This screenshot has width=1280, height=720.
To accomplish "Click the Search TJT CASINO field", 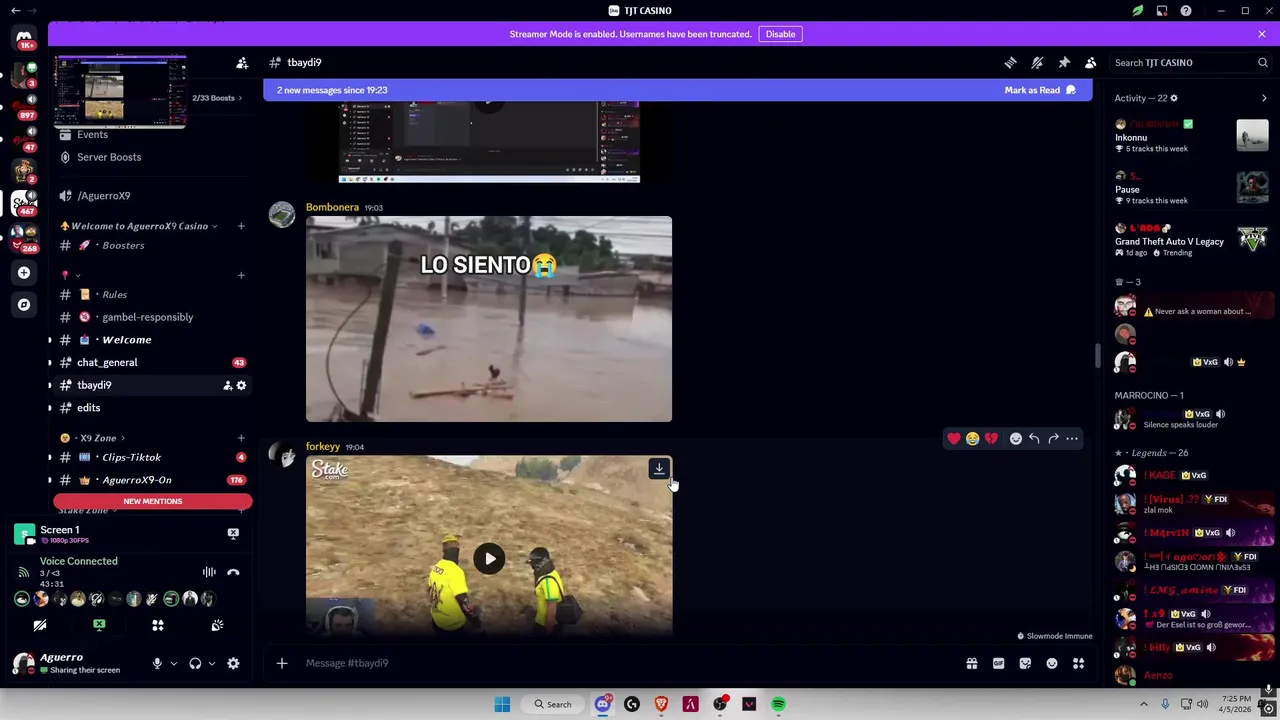I will (1190, 63).
